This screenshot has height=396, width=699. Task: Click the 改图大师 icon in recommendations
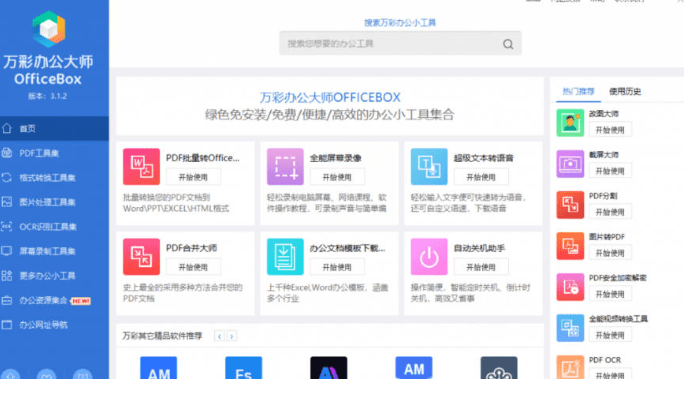pos(570,123)
